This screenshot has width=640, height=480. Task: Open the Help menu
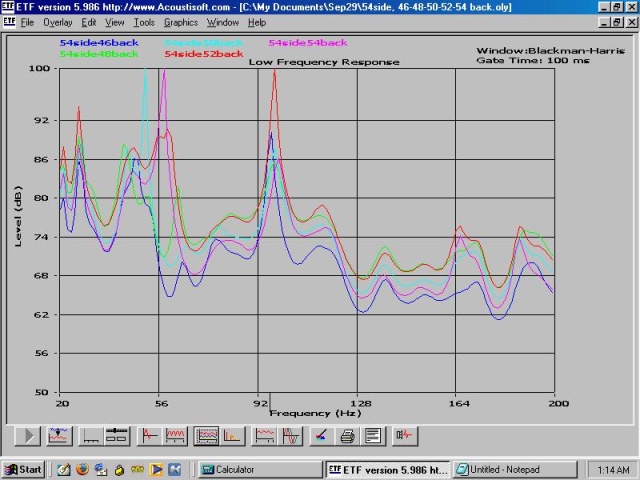[x=257, y=22]
